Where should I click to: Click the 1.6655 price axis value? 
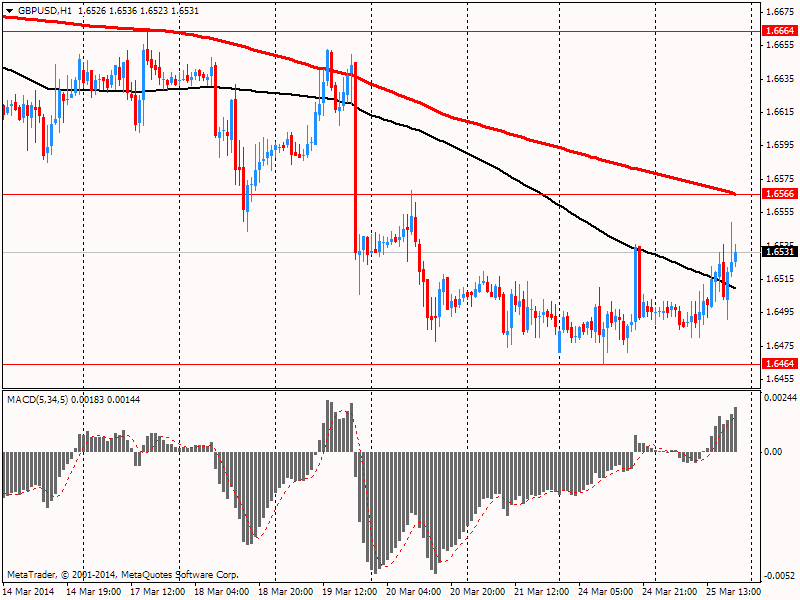(780, 45)
